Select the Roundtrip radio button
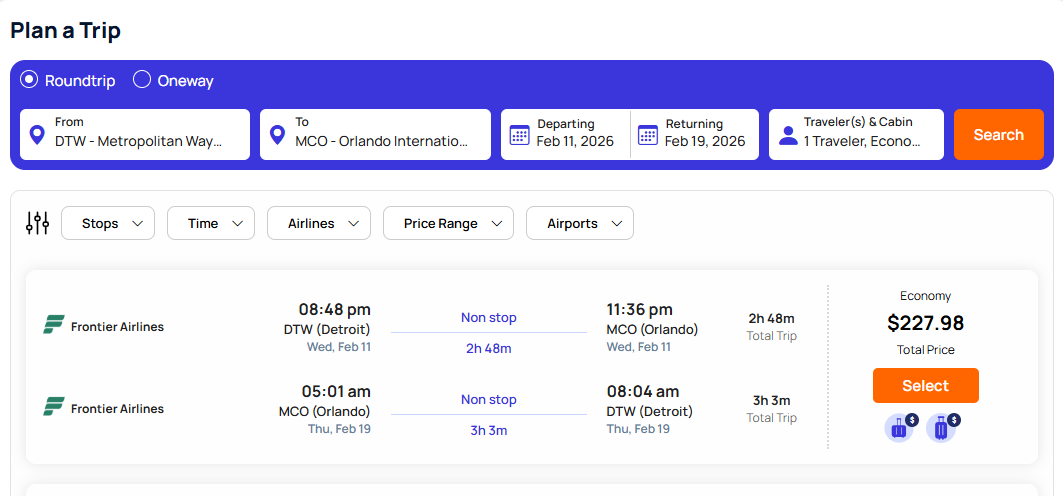The image size is (1063, 496). (x=29, y=80)
